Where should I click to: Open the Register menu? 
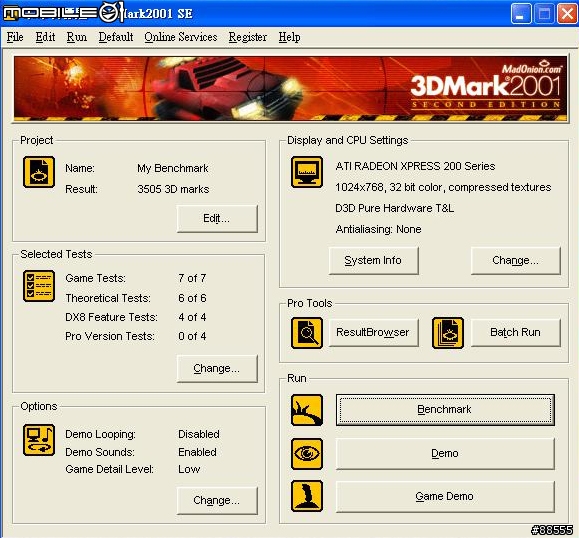(247, 37)
